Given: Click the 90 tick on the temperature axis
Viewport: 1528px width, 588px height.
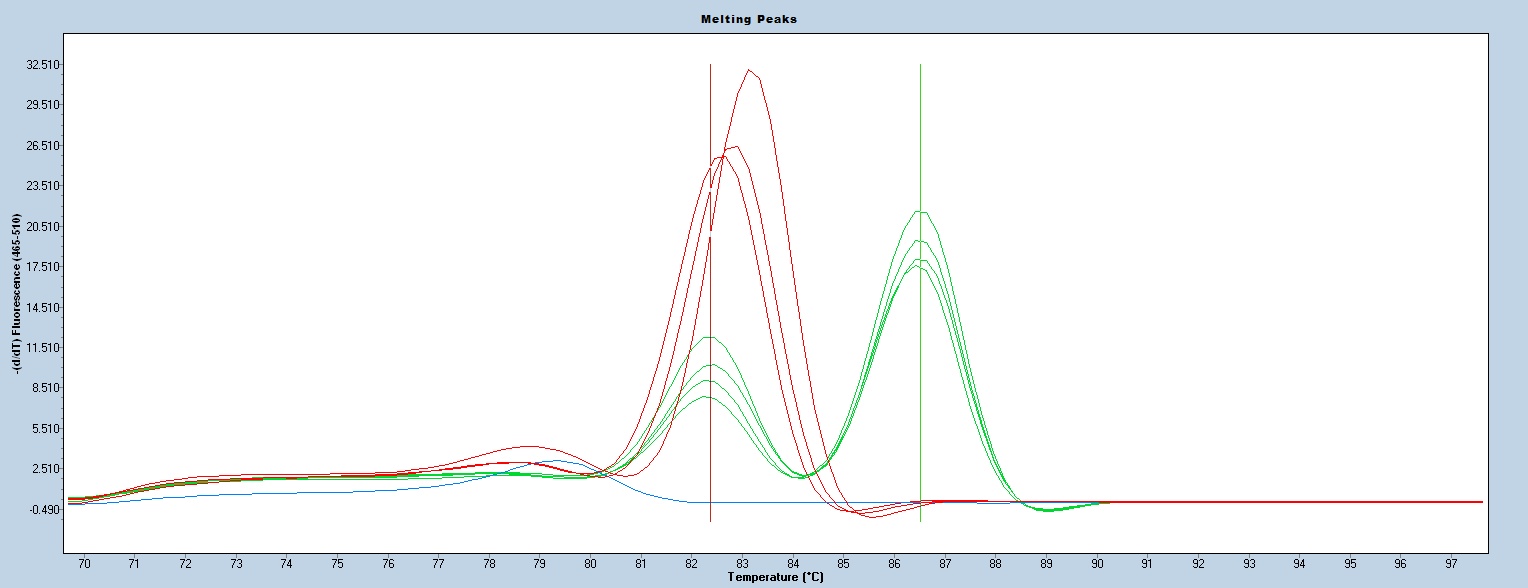Looking at the screenshot, I should 1097,564.
